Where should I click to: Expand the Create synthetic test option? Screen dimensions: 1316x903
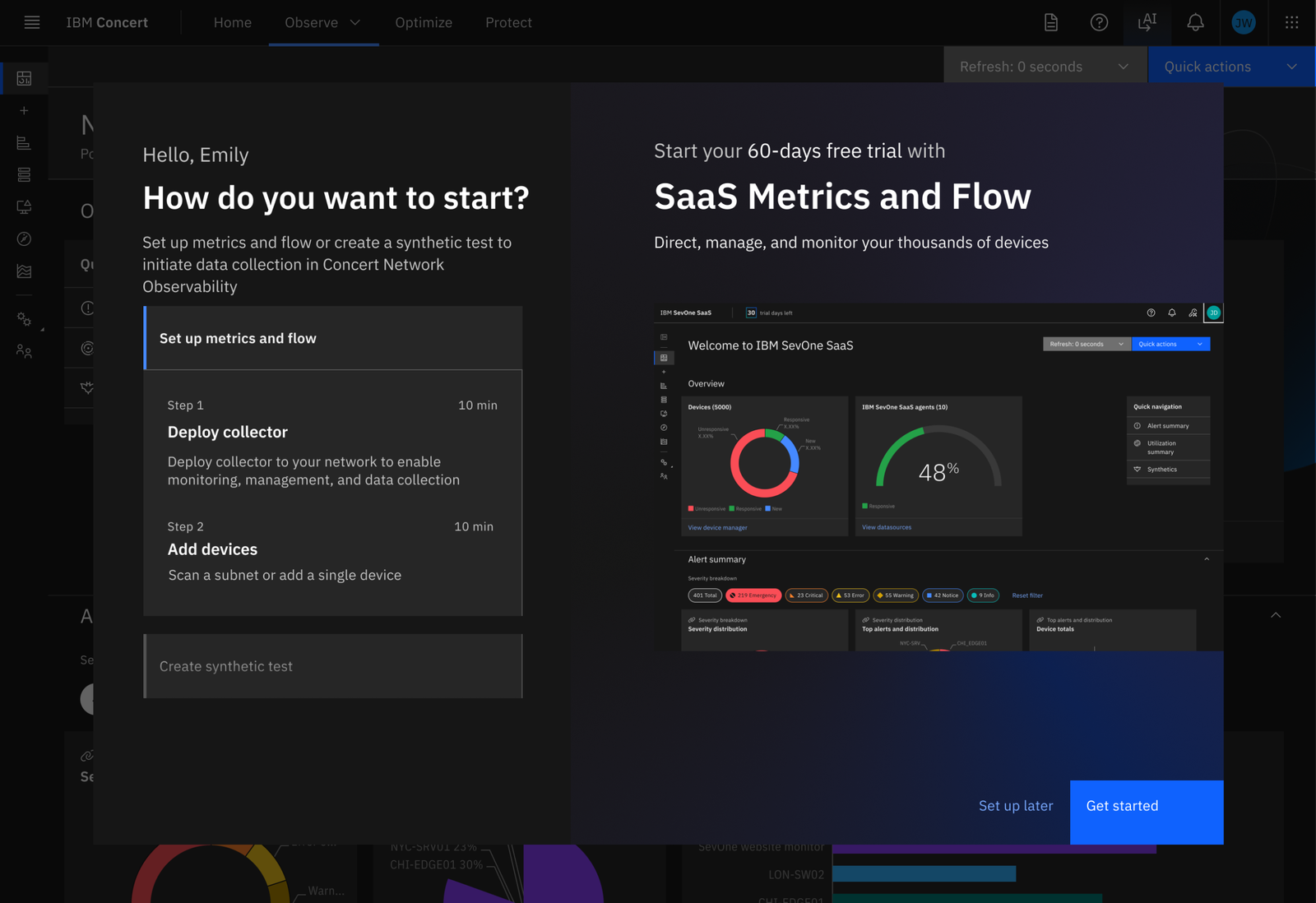[333, 666]
